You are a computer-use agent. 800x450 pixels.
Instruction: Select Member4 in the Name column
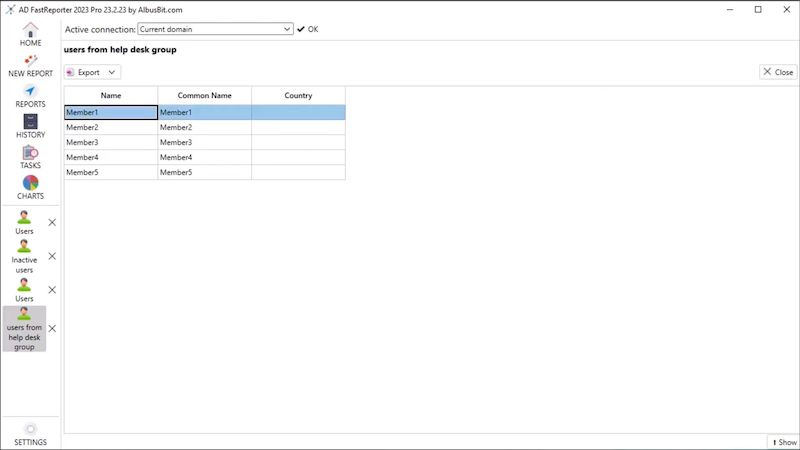point(111,157)
